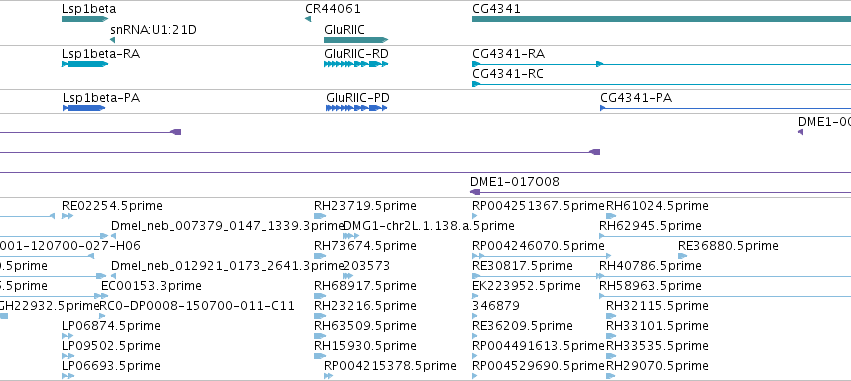Click the EC00153.3prime EST label
851x381 pixels.
[151, 285]
